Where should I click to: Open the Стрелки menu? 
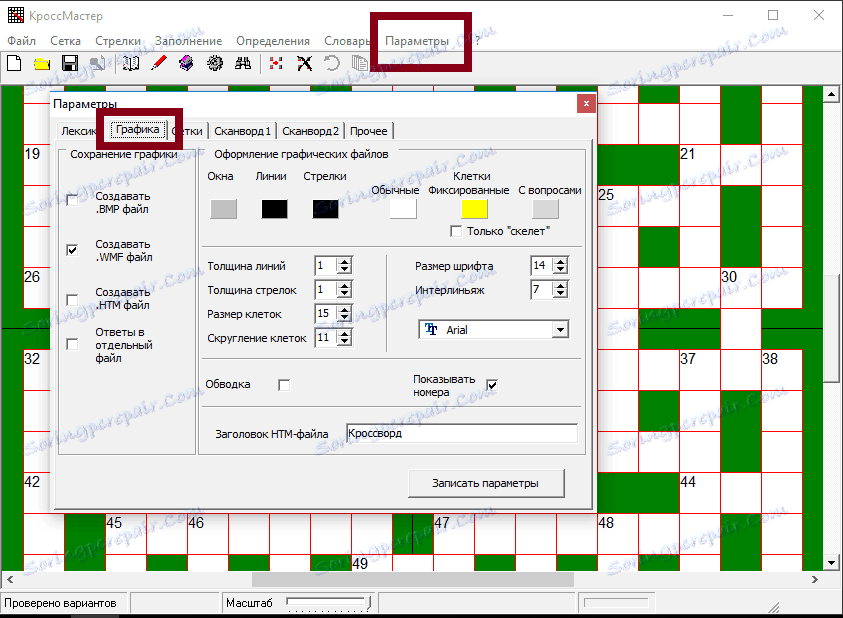coord(118,41)
